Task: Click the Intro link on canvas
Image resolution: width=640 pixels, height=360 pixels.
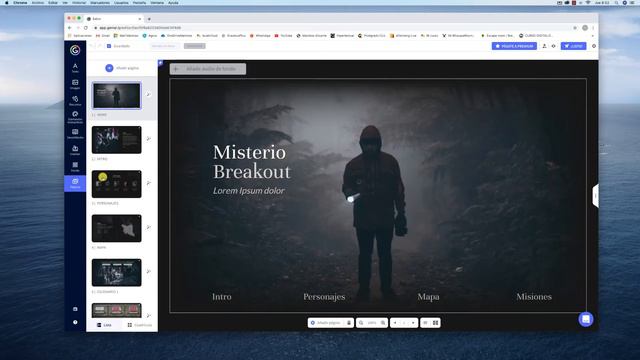Action: click(x=222, y=297)
